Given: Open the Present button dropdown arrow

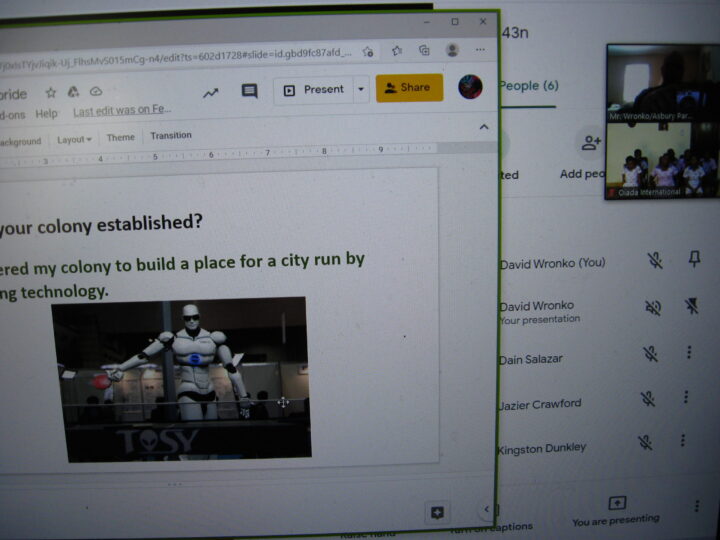Looking at the screenshot, I should (361, 89).
